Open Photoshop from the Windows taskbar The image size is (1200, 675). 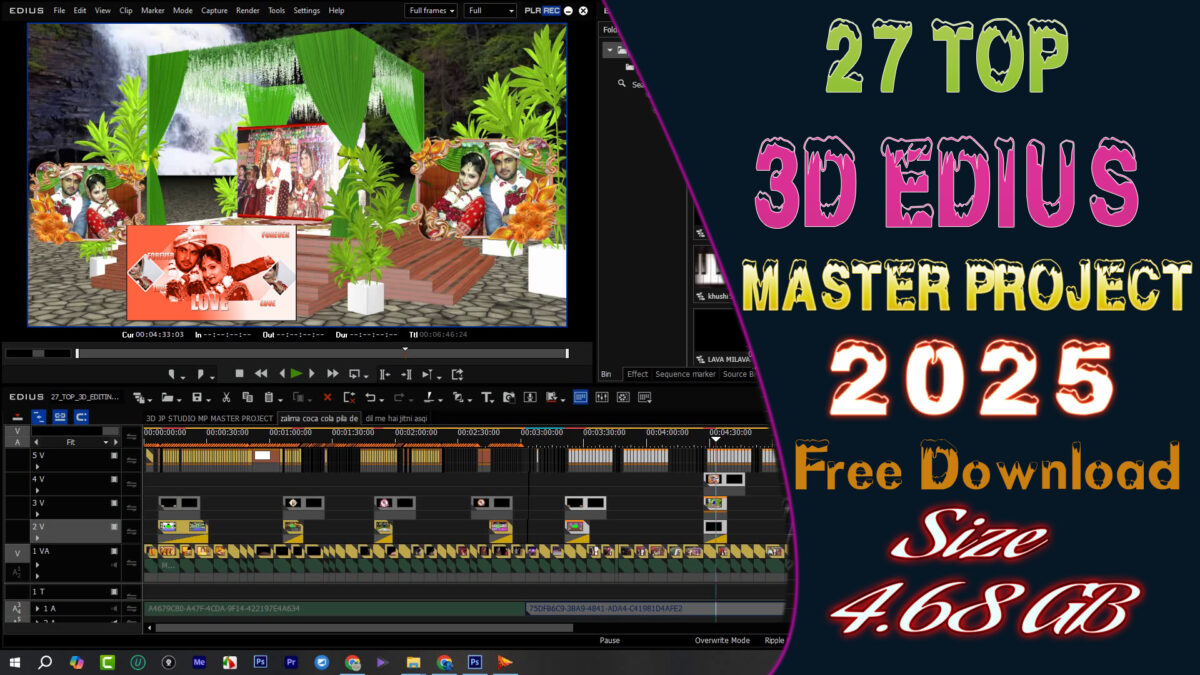point(260,662)
